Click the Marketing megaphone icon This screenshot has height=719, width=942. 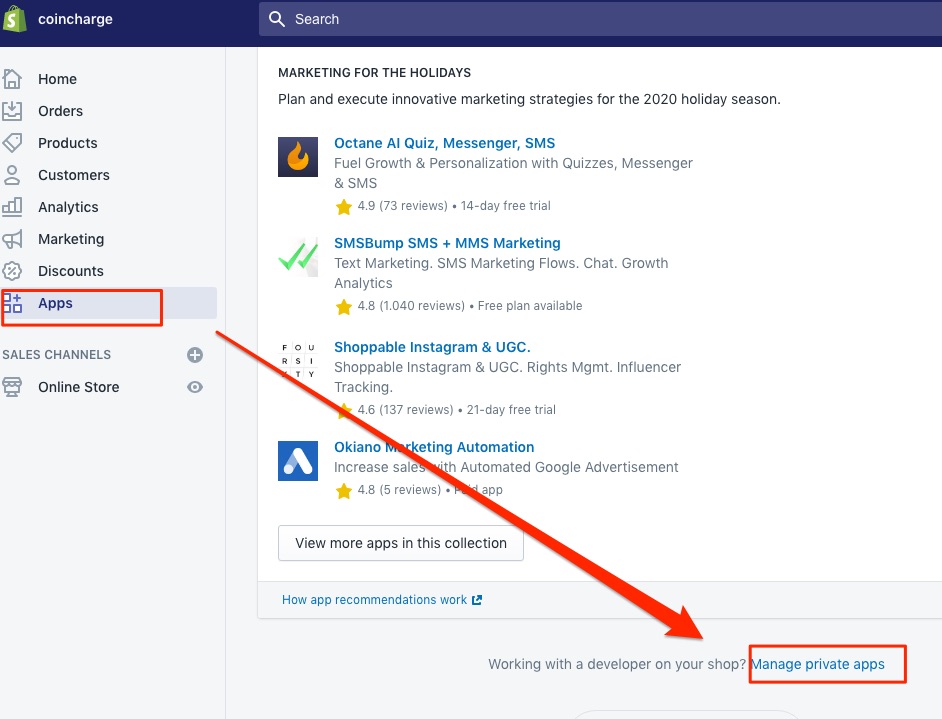point(12,239)
